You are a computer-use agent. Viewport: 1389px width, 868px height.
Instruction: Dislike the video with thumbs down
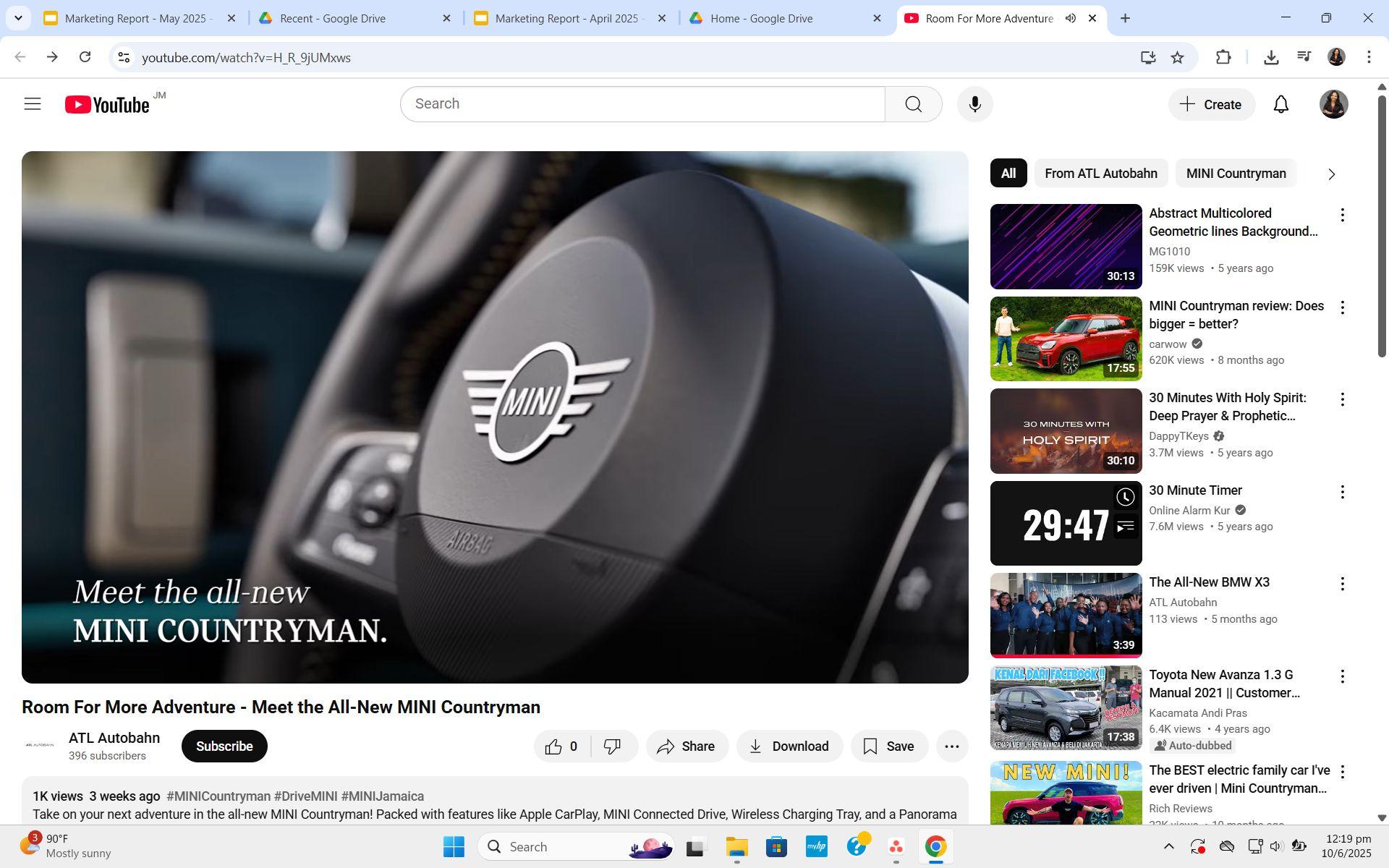tap(612, 746)
